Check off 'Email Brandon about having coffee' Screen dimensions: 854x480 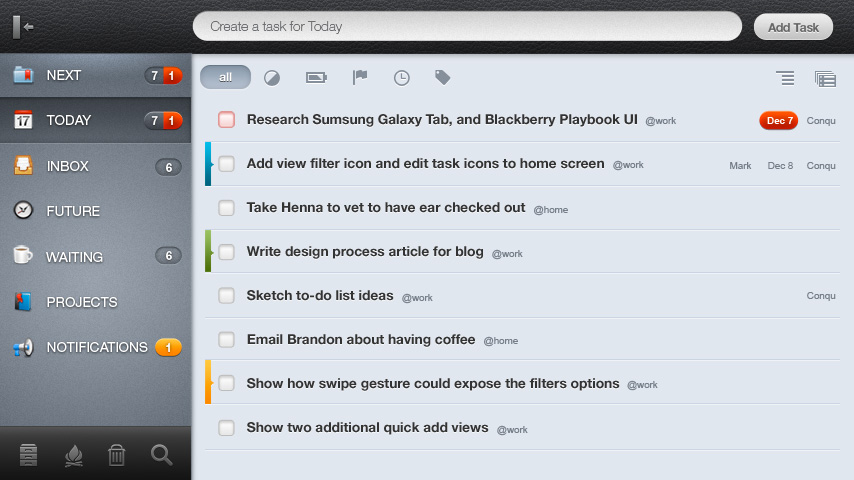click(227, 339)
